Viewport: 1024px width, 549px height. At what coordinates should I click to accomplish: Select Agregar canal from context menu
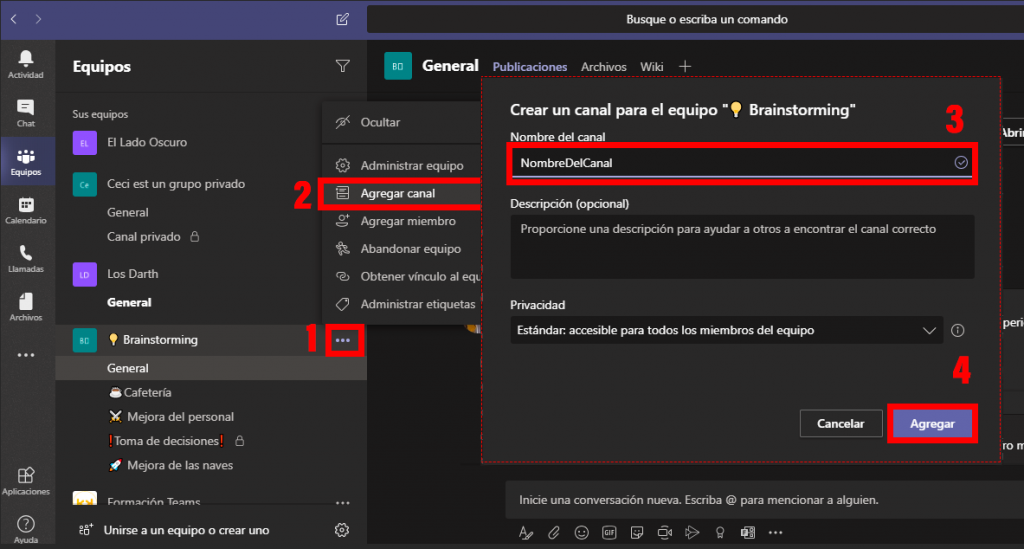pyautogui.click(x=397, y=193)
